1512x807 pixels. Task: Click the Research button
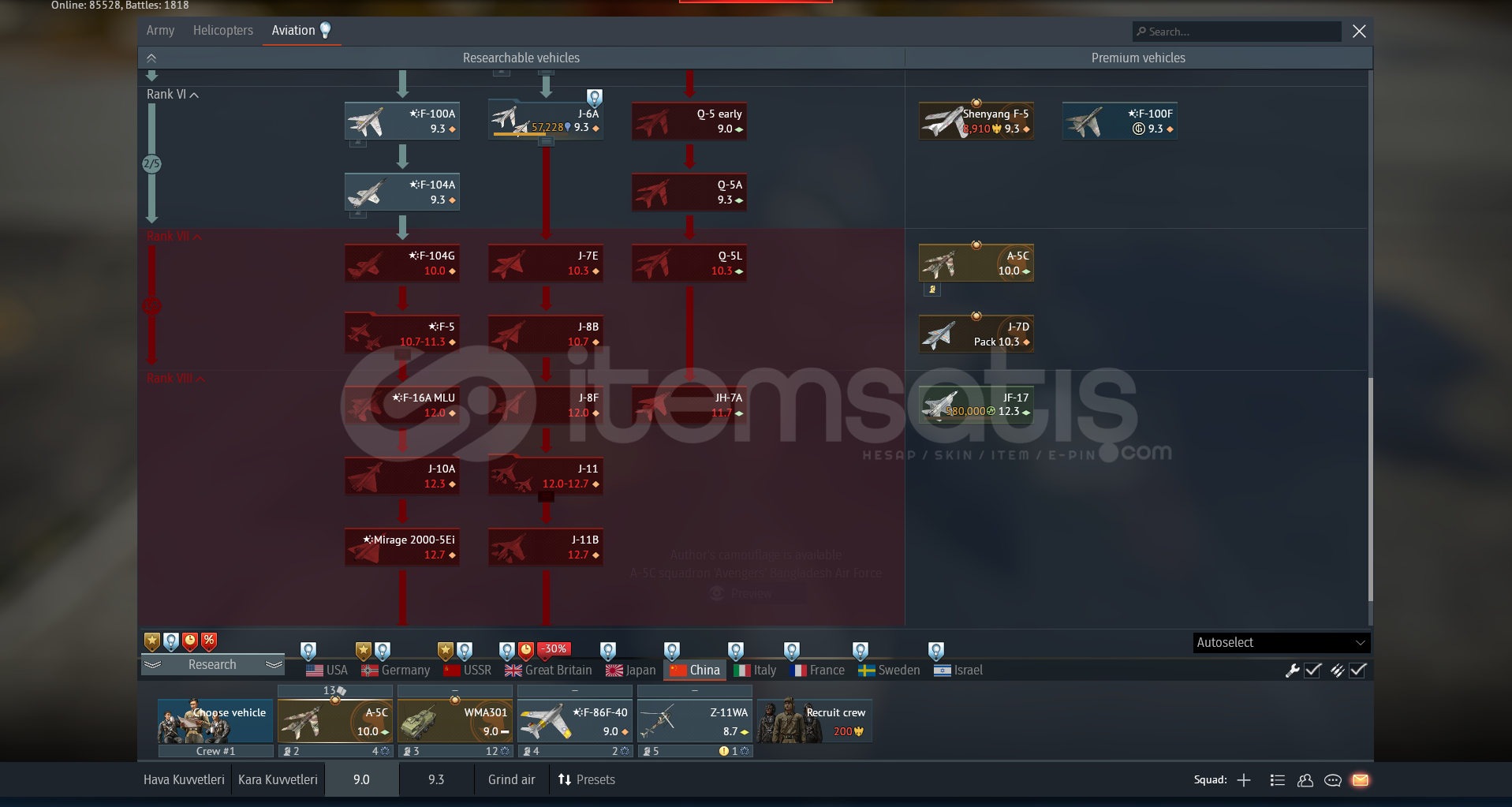(x=212, y=665)
